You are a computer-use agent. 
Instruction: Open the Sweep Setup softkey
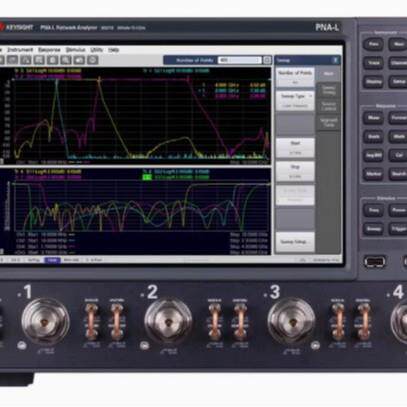click(295, 242)
